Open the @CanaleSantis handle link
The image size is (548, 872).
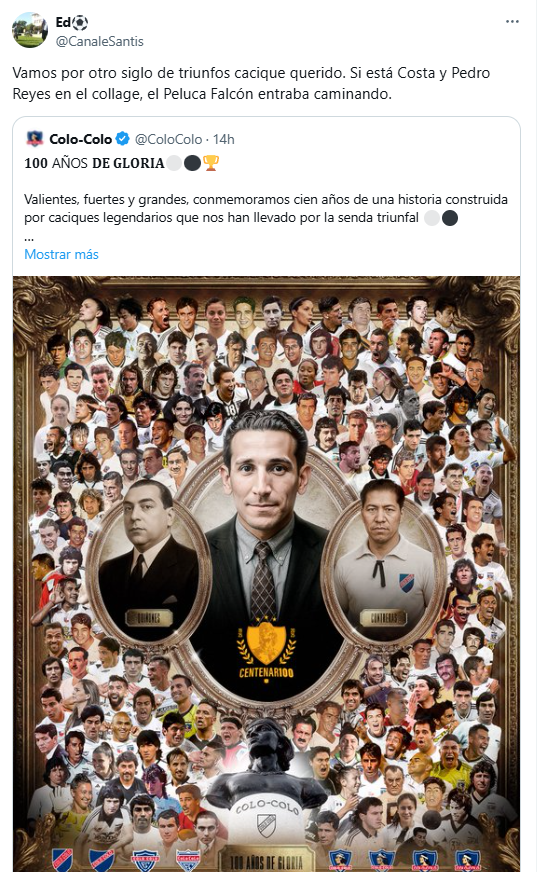100,42
